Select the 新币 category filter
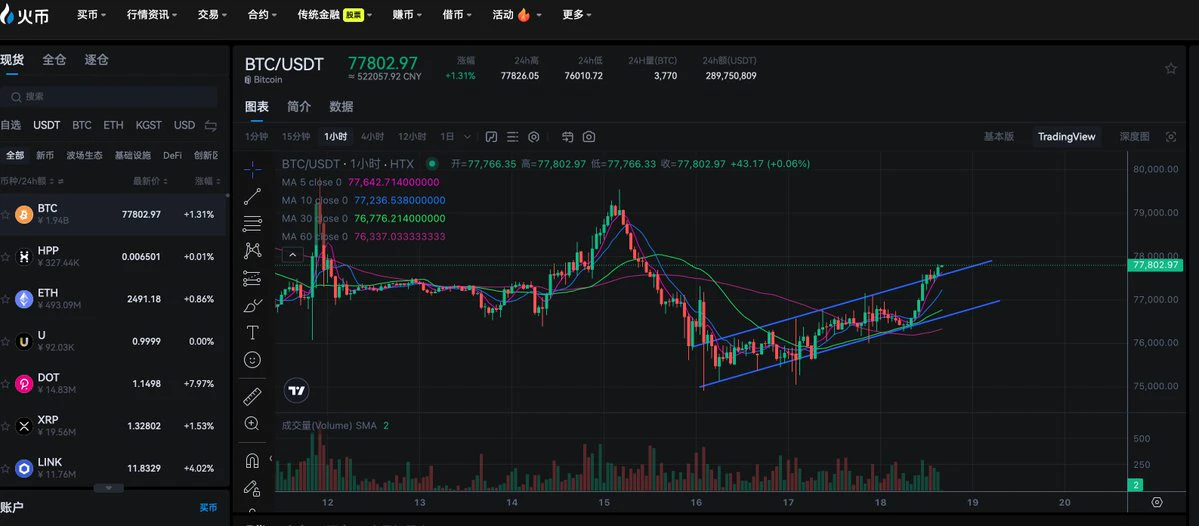The image size is (1199, 526). pyautogui.click(x=45, y=155)
